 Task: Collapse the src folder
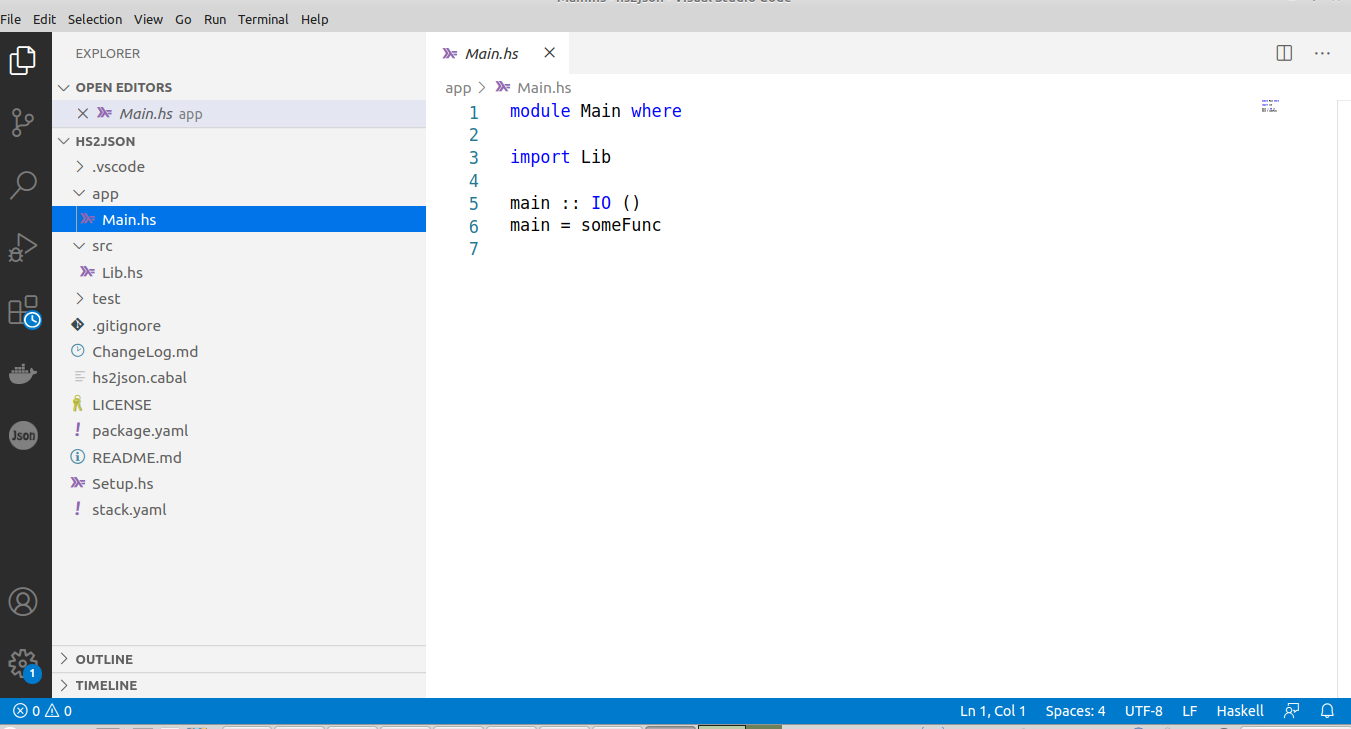[x=239, y=246]
